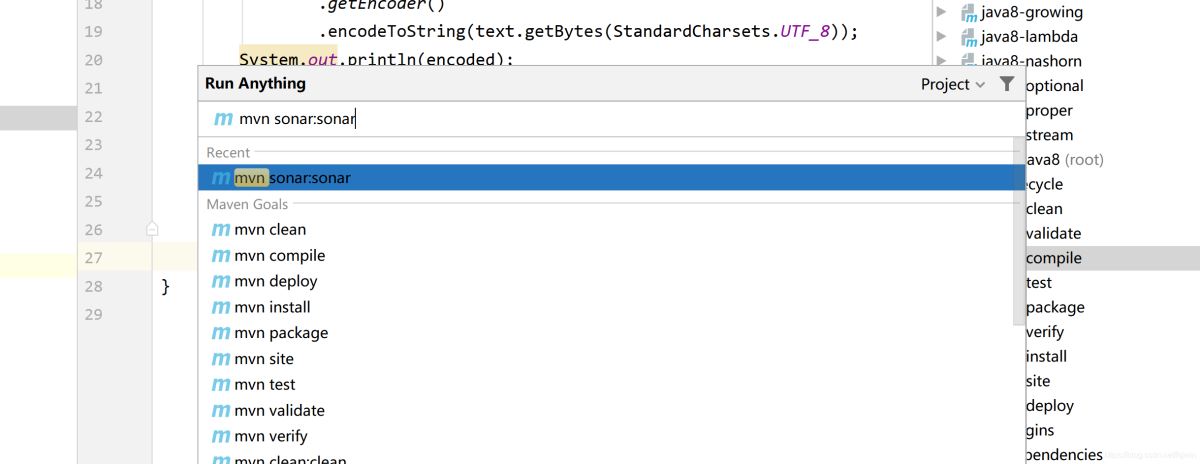1200x464 pixels.
Task: Click the java8-lambda Maven module icon
Action: (x=968, y=38)
